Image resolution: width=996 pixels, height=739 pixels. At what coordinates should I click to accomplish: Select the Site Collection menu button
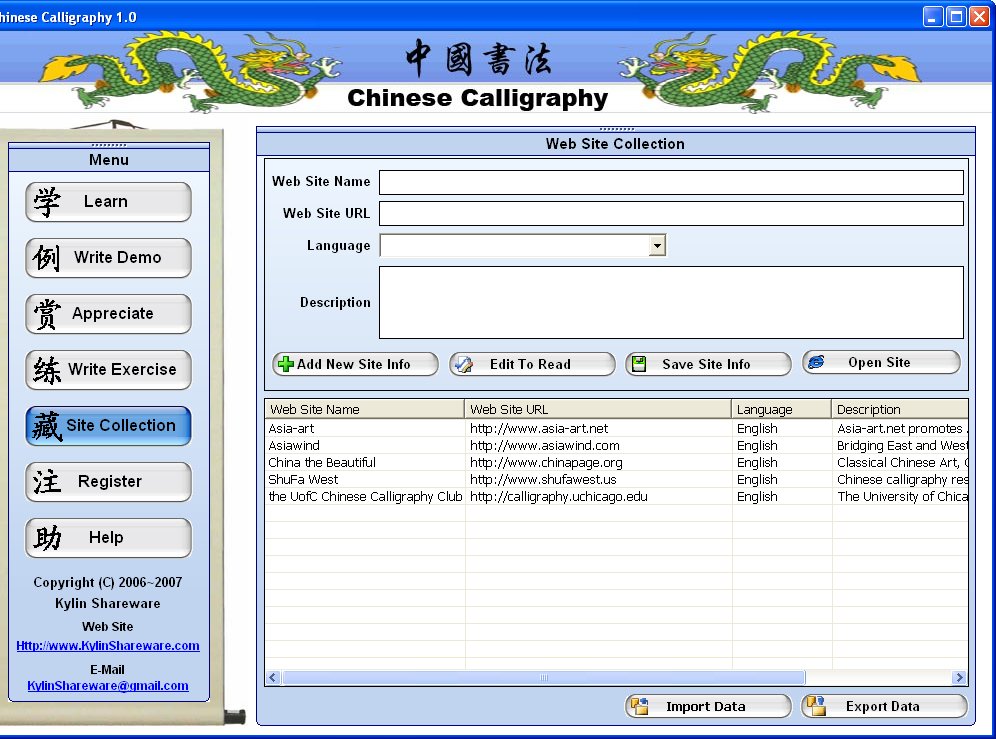[108, 426]
